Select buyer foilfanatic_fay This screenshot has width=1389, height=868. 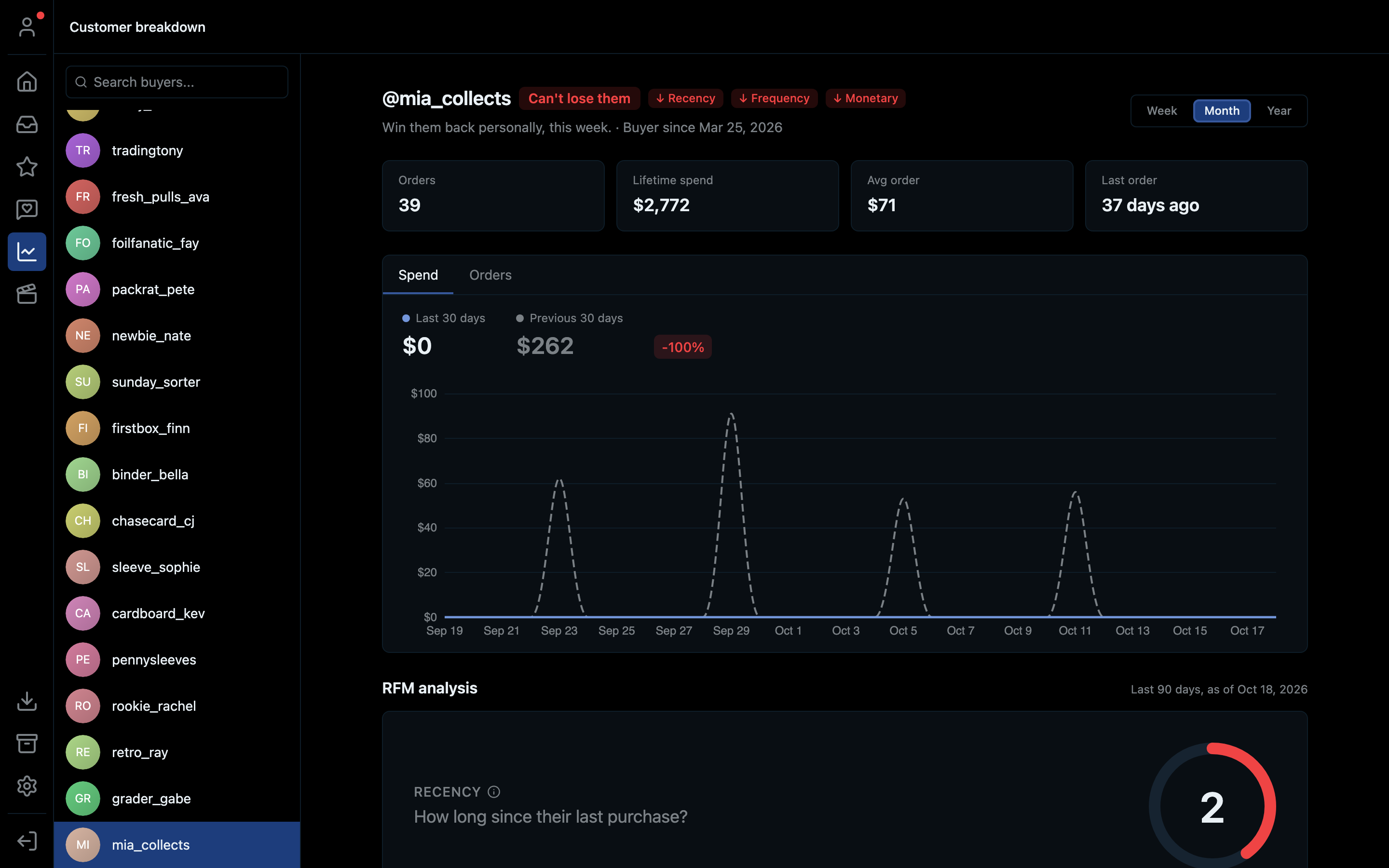tap(177, 243)
